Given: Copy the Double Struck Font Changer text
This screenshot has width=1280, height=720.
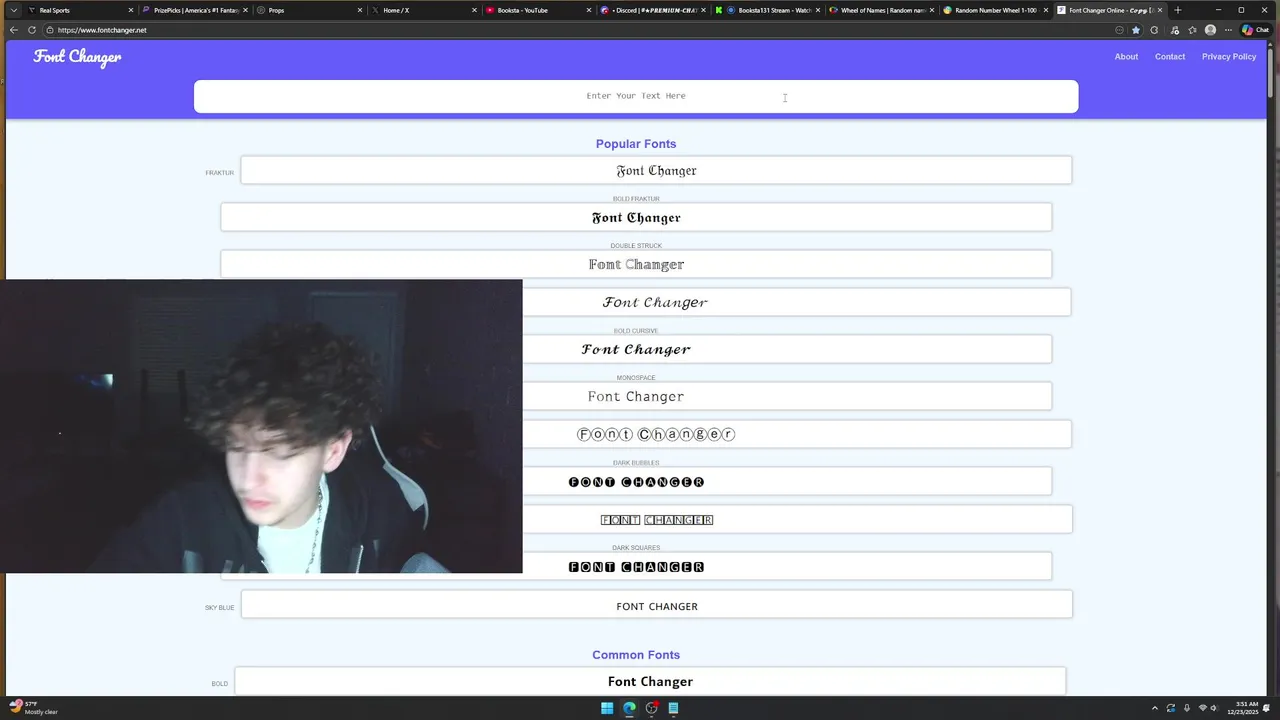Looking at the screenshot, I should 636,264.
